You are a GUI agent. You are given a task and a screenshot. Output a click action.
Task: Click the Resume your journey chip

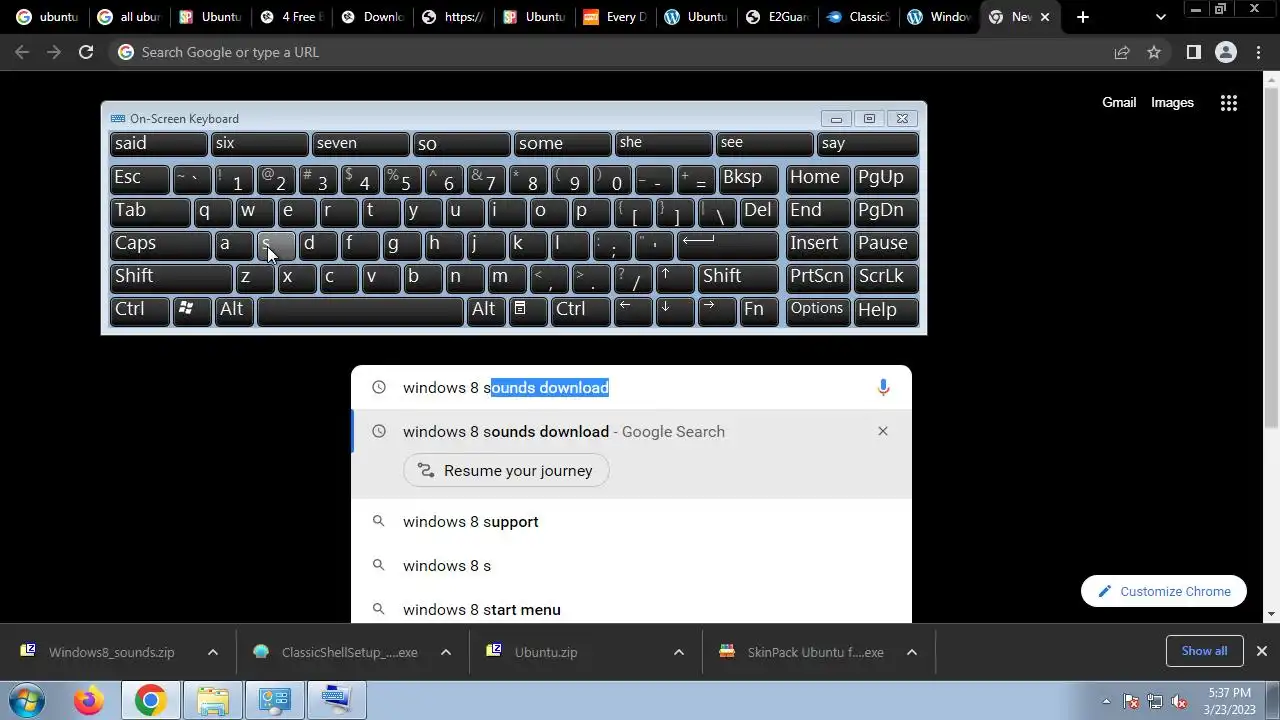pos(506,471)
